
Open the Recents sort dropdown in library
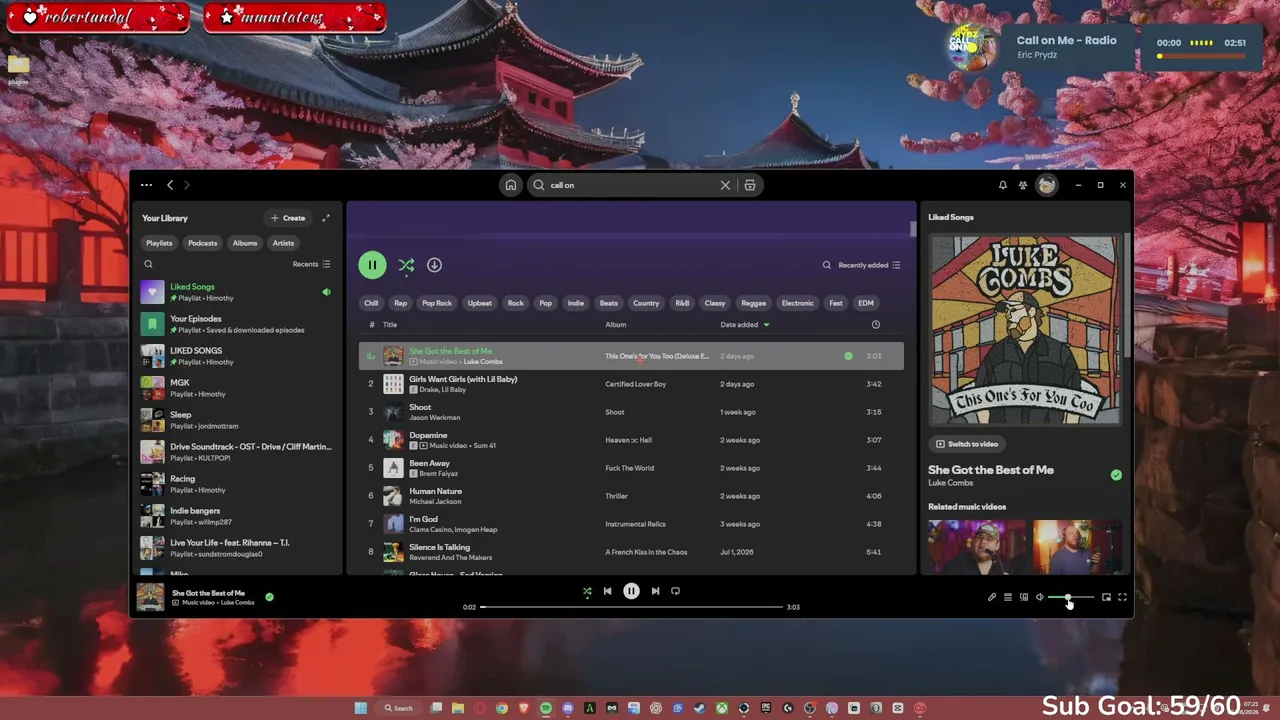pyautogui.click(x=311, y=264)
